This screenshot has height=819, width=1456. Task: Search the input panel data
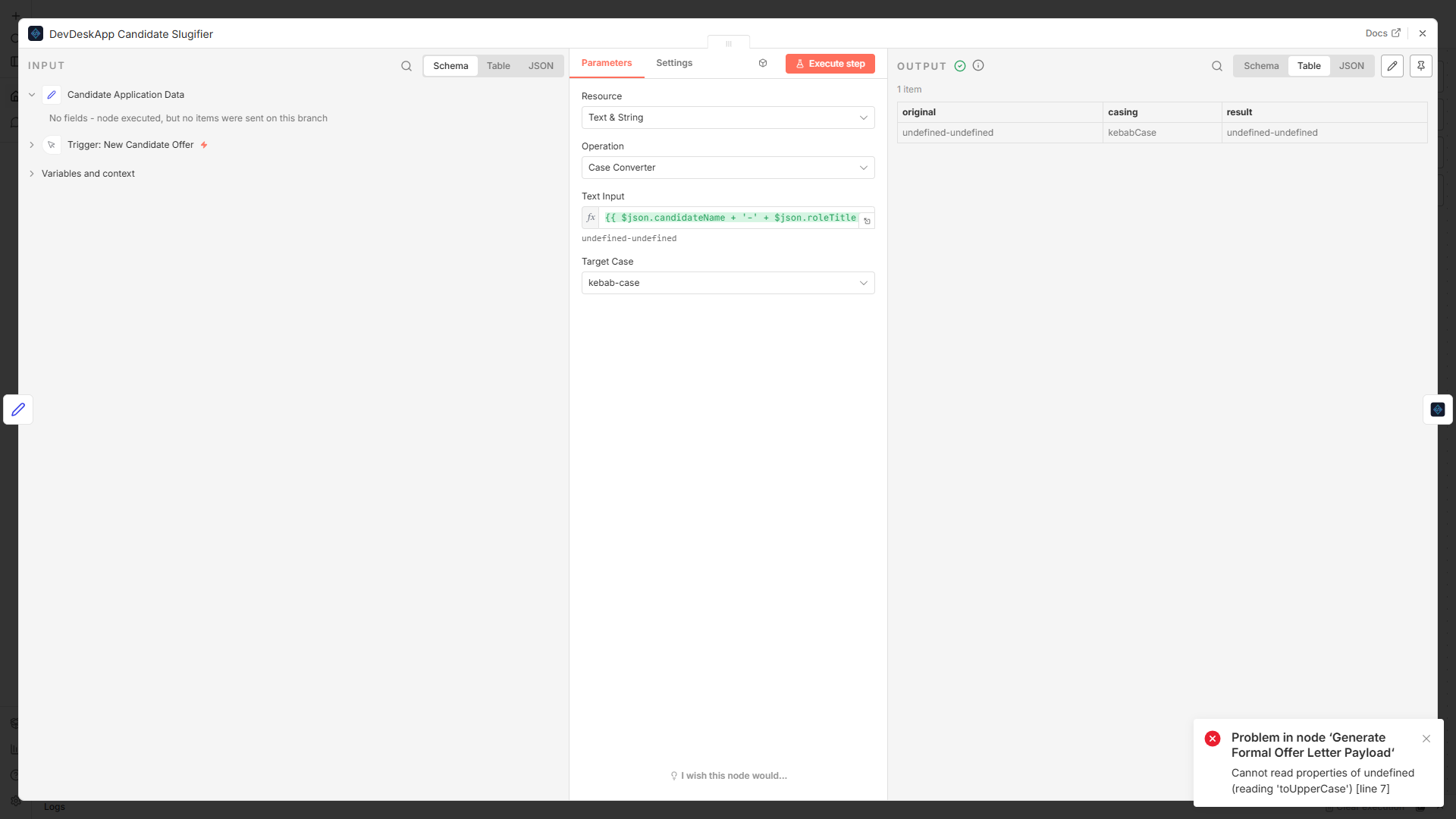406,66
